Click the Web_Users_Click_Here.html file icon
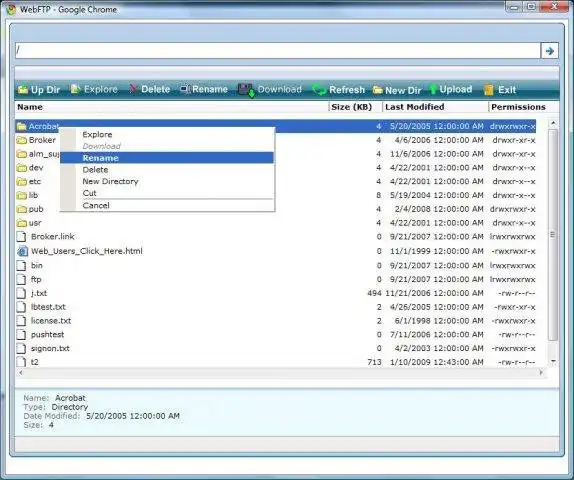 tap(22, 251)
